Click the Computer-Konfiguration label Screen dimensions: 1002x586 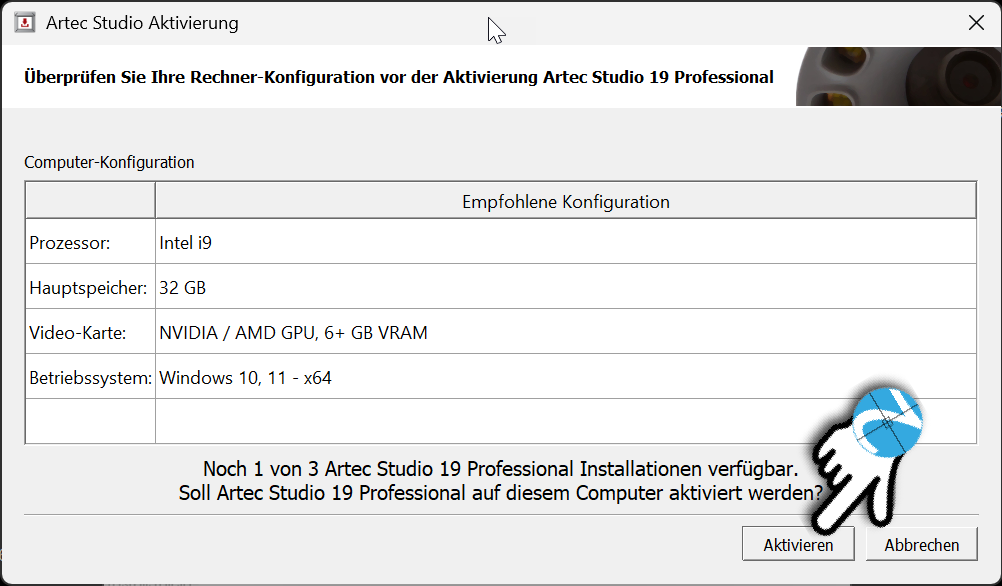[109, 162]
